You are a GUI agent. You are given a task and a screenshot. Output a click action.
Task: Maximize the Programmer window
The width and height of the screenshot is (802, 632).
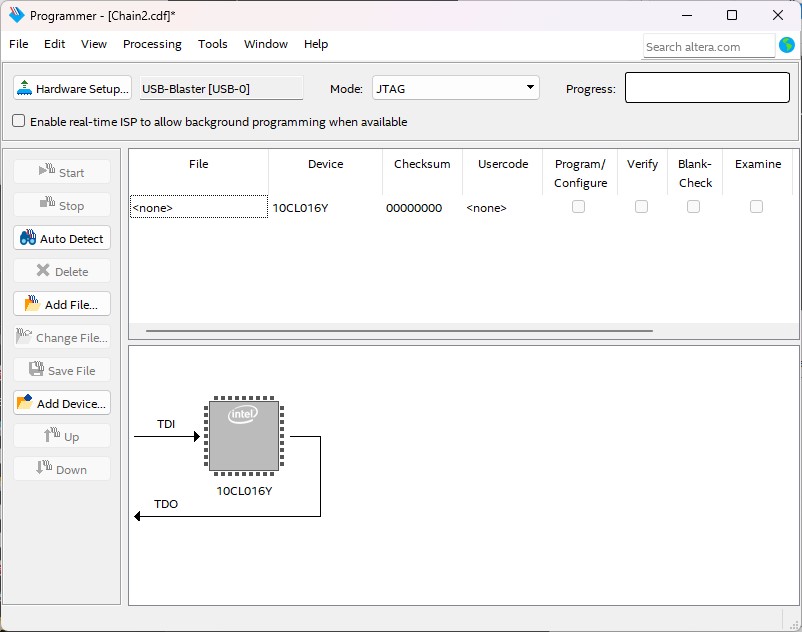tap(732, 15)
